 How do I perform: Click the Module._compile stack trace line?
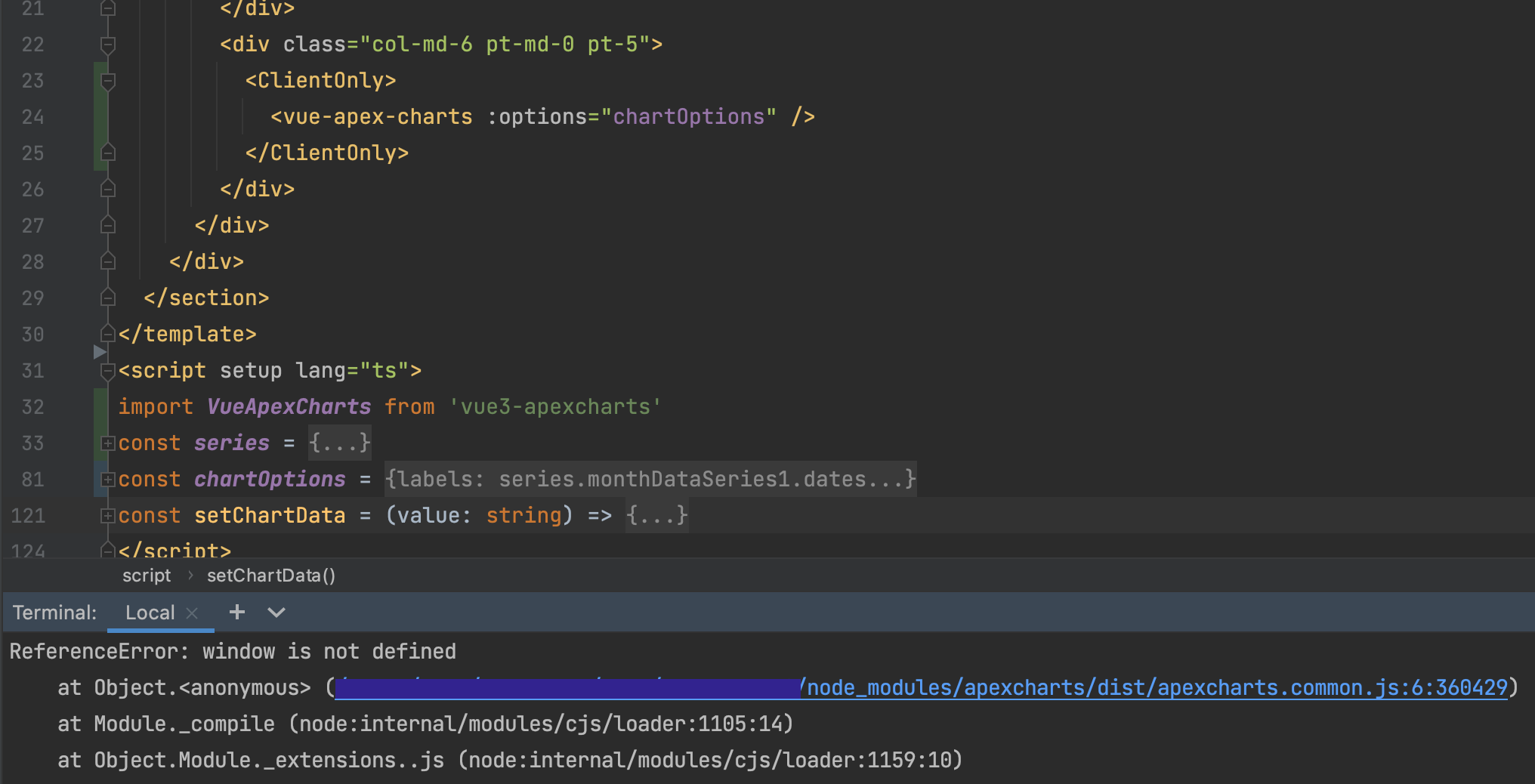click(425, 724)
